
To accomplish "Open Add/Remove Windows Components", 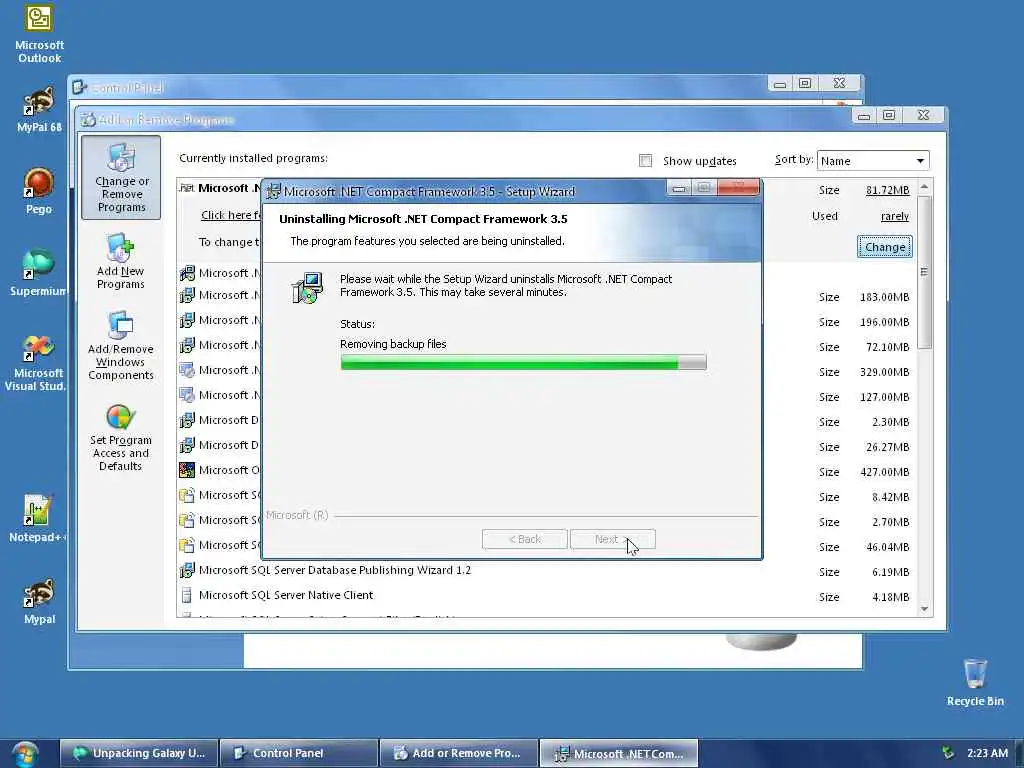I will tap(121, 346).
